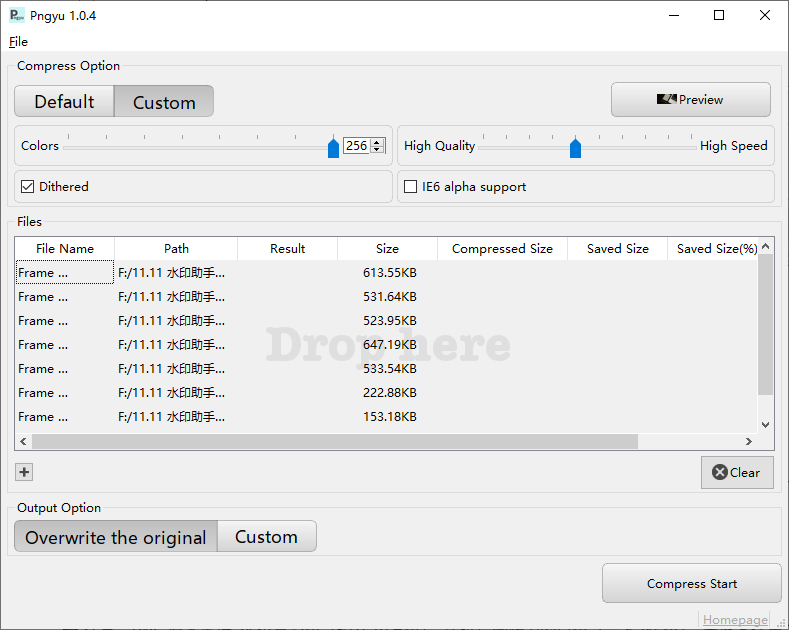Open the Homepage link

click(x=735, y=620)
